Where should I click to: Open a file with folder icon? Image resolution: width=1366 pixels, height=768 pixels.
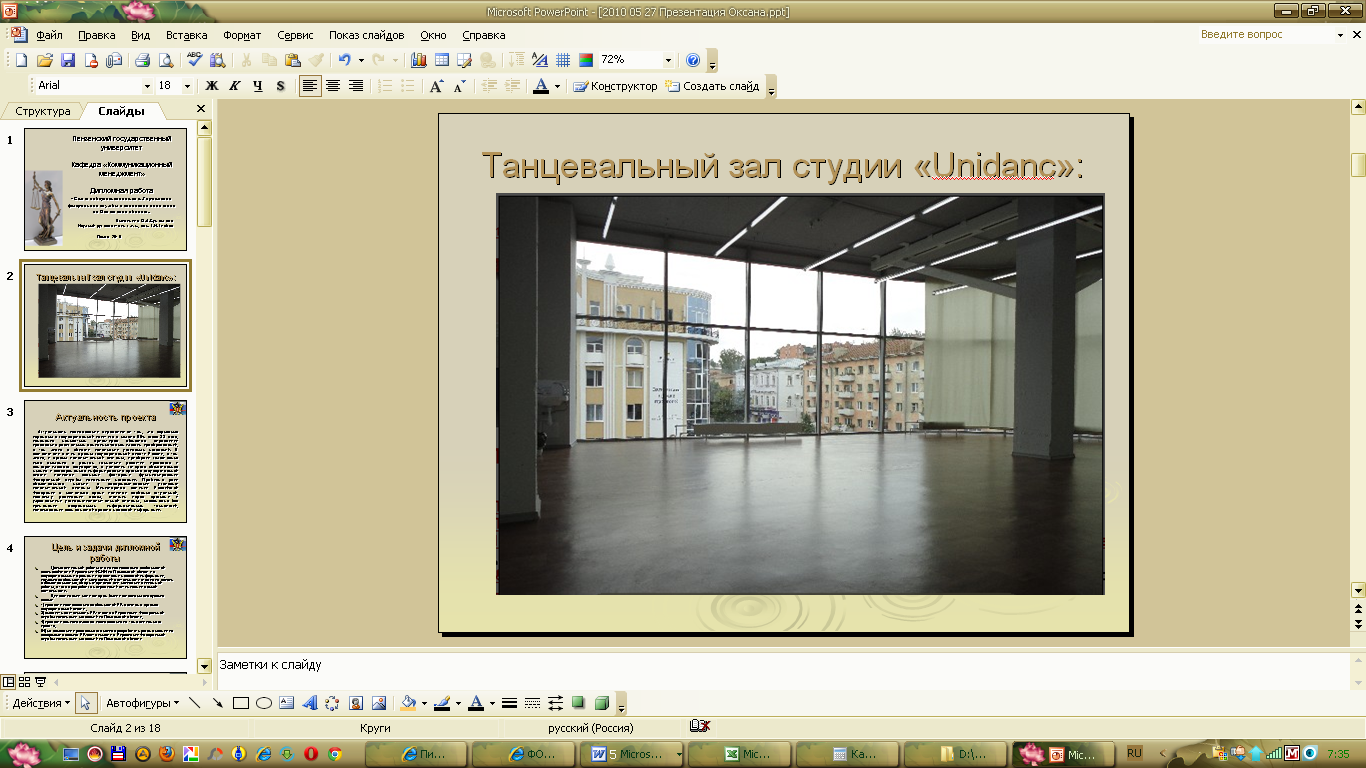tap(45, 60)
